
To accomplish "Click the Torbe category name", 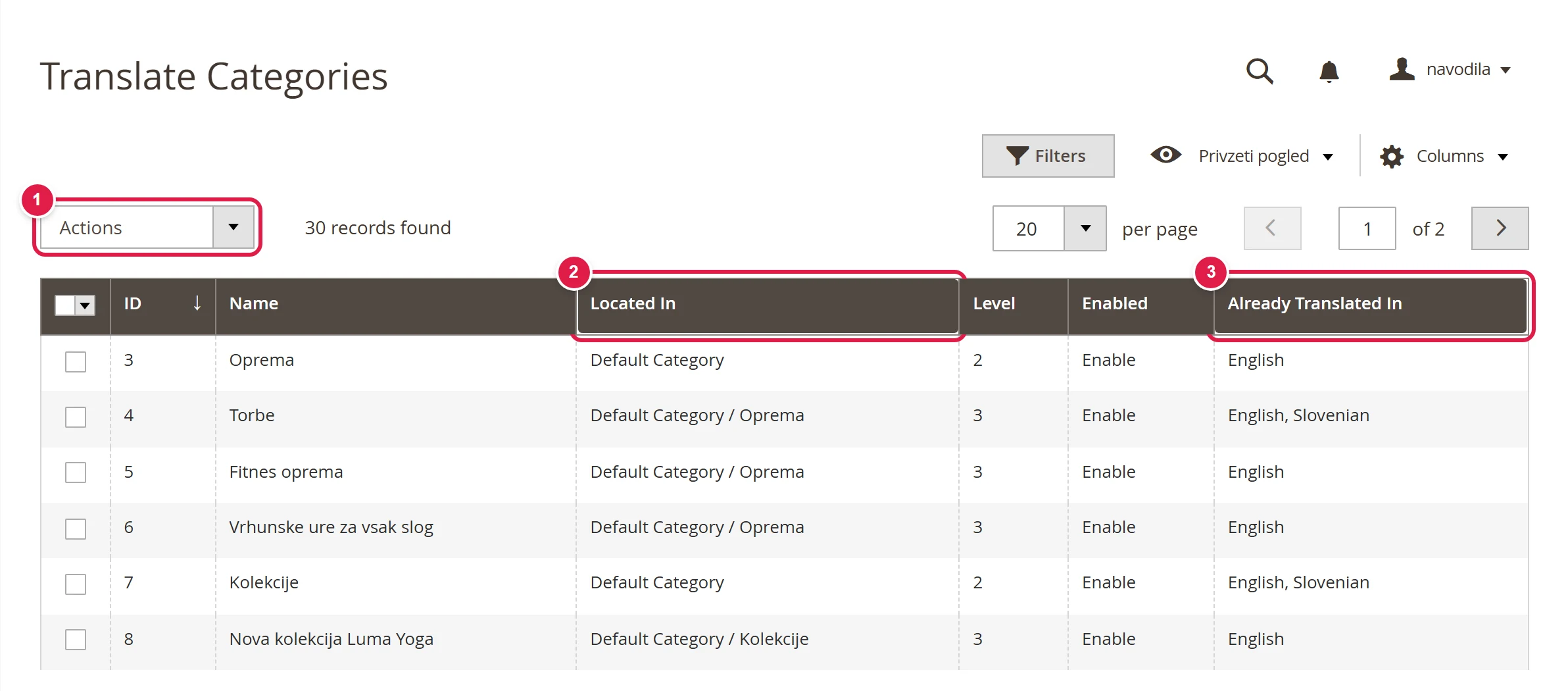I will [x=251, y=415].
